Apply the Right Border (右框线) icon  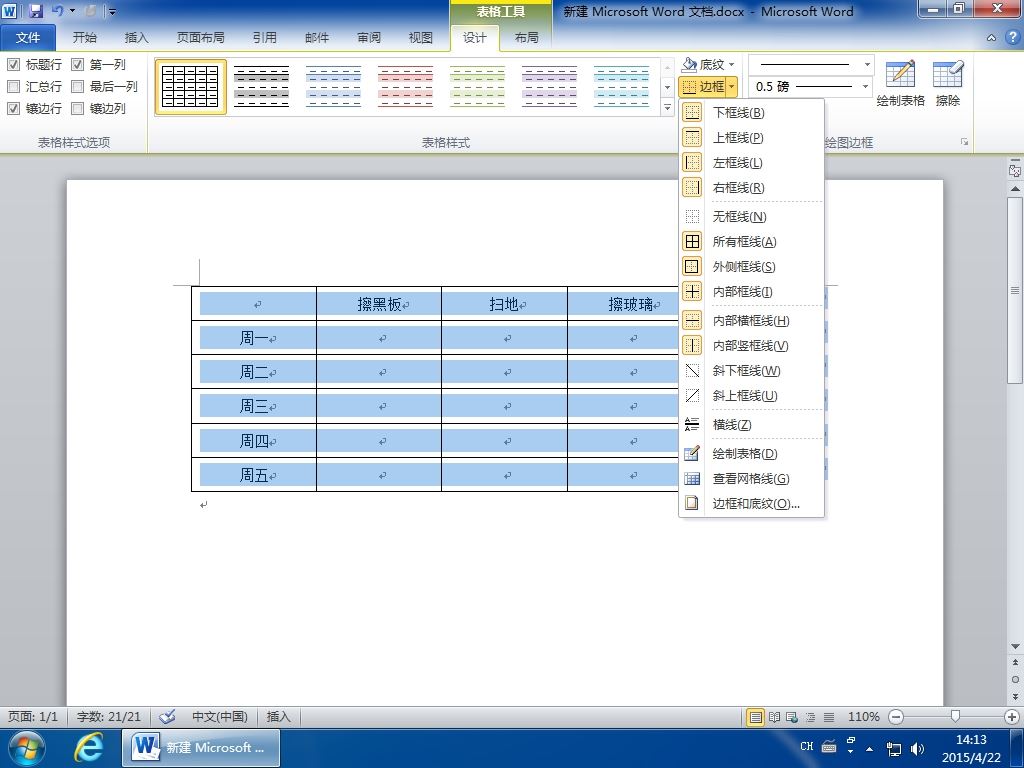click(692, 187)
